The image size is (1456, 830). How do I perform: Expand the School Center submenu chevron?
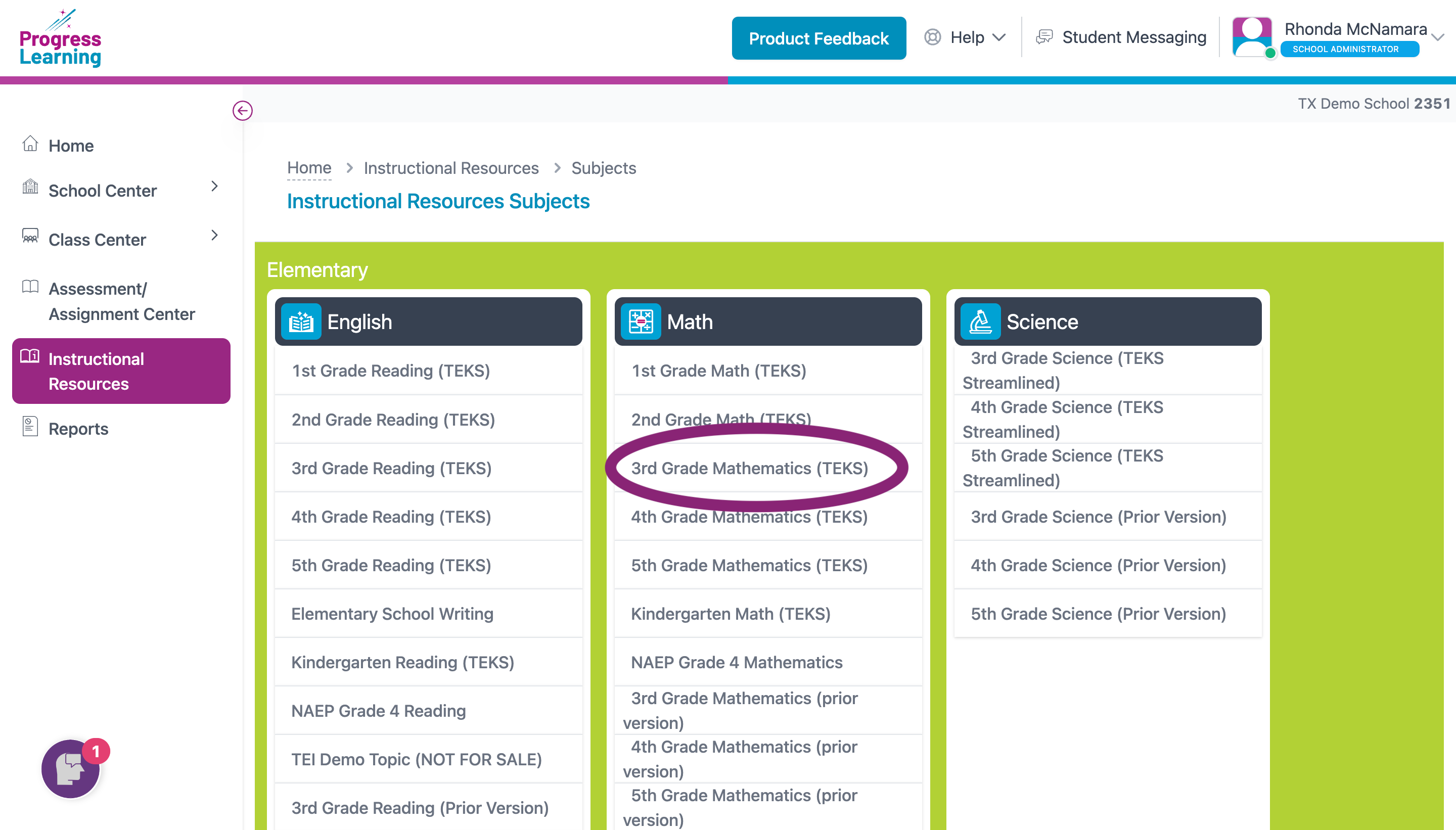pos(214,187)
